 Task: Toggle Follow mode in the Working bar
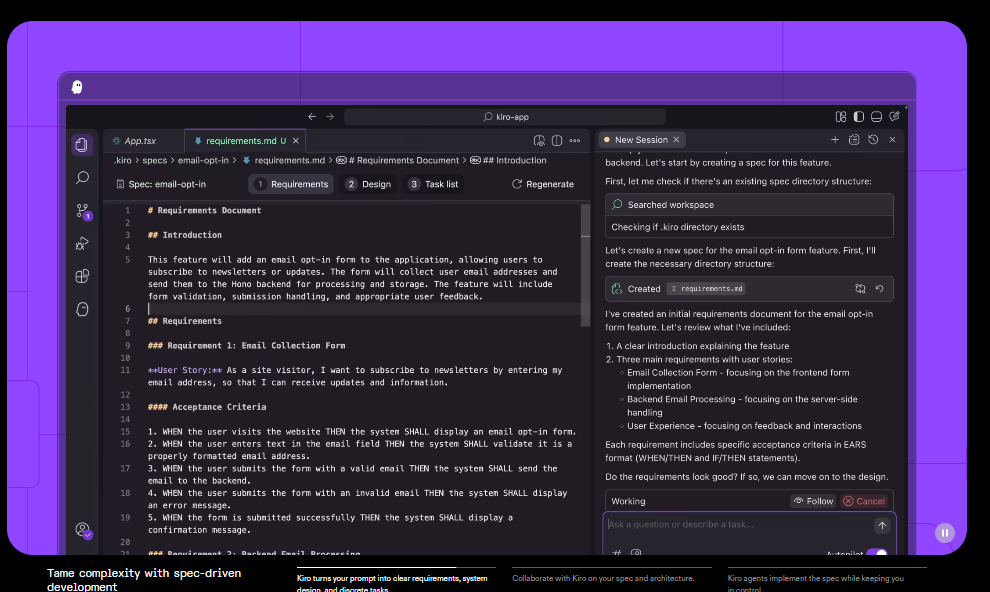[812, 500]
